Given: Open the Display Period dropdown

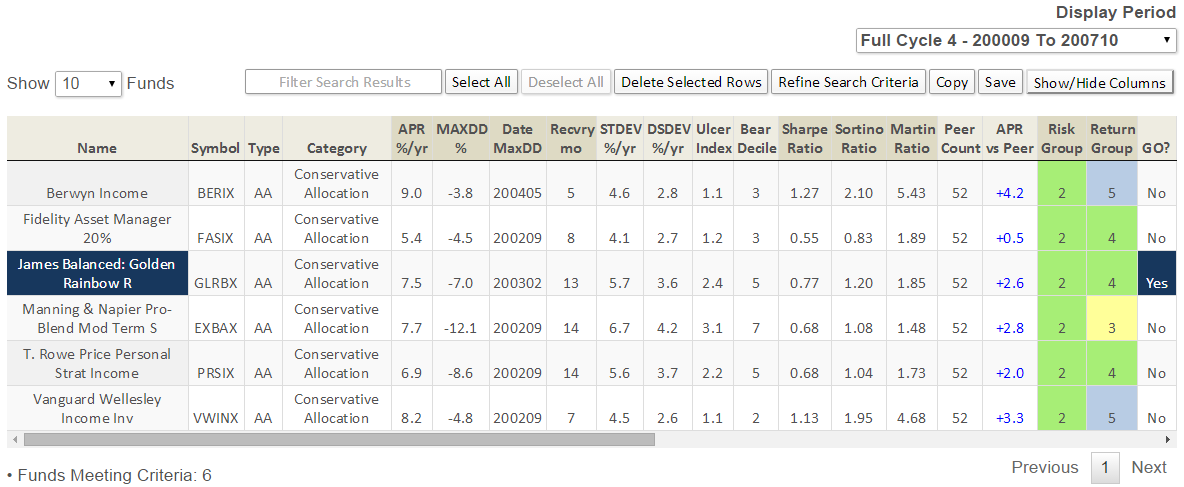Looking at the screenshot, I should point(1016,41).
